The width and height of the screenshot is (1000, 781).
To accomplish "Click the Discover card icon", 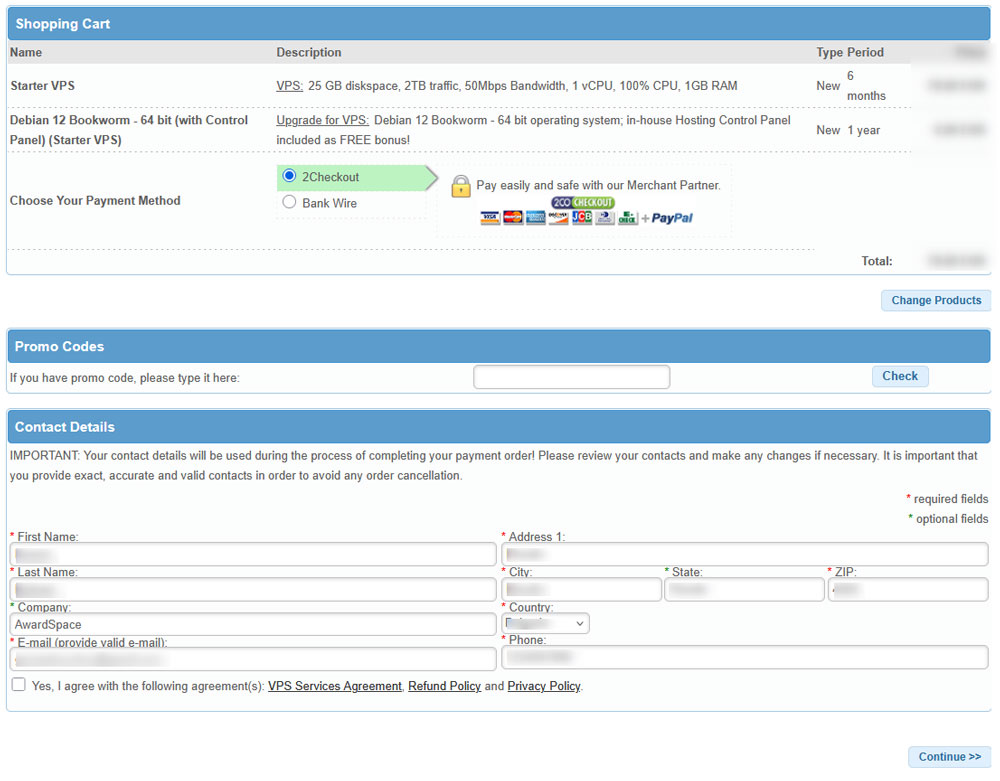I will click(558, 218).
